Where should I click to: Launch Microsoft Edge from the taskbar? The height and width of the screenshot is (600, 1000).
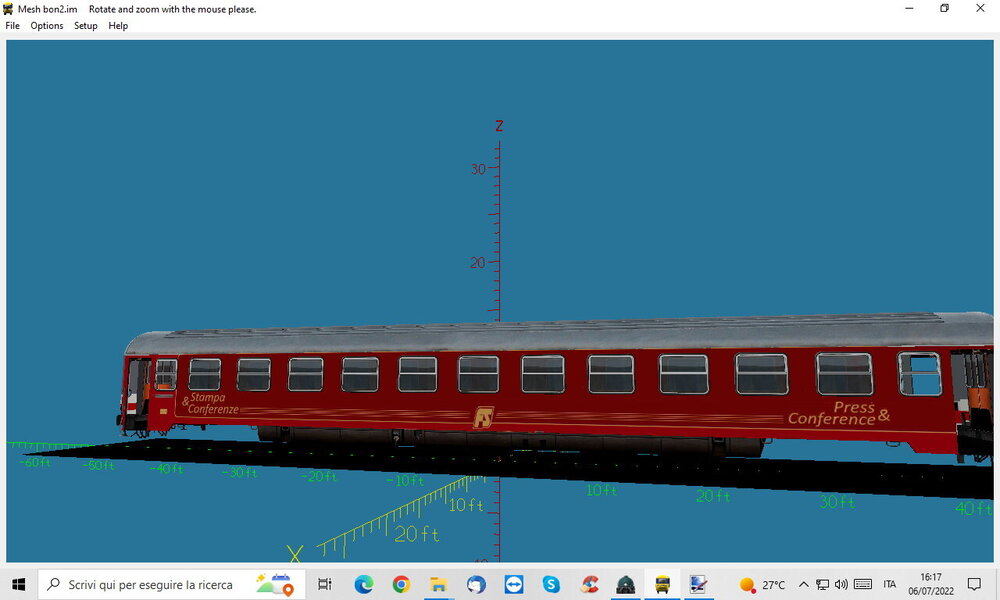click(364, 584)
